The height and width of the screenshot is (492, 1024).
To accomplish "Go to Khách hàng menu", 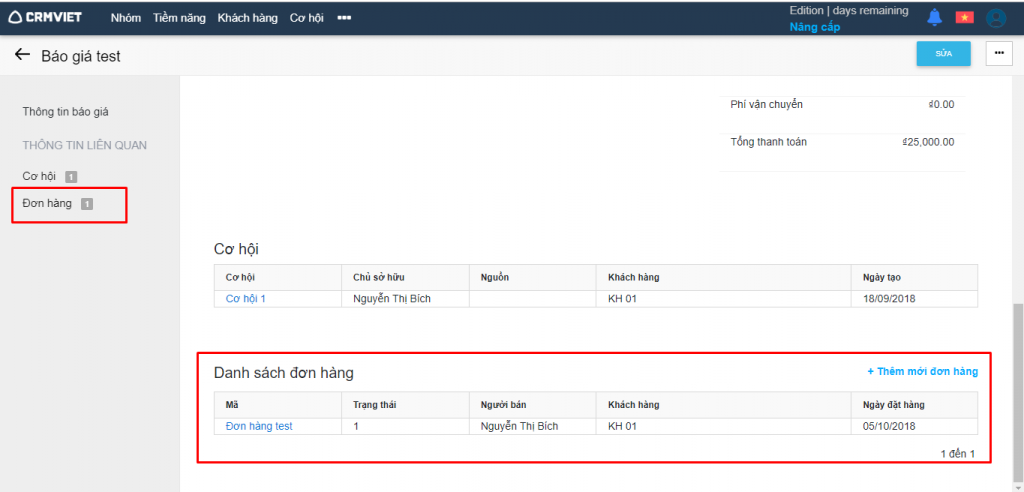I will pyautogui.click(x=247, y=18).
